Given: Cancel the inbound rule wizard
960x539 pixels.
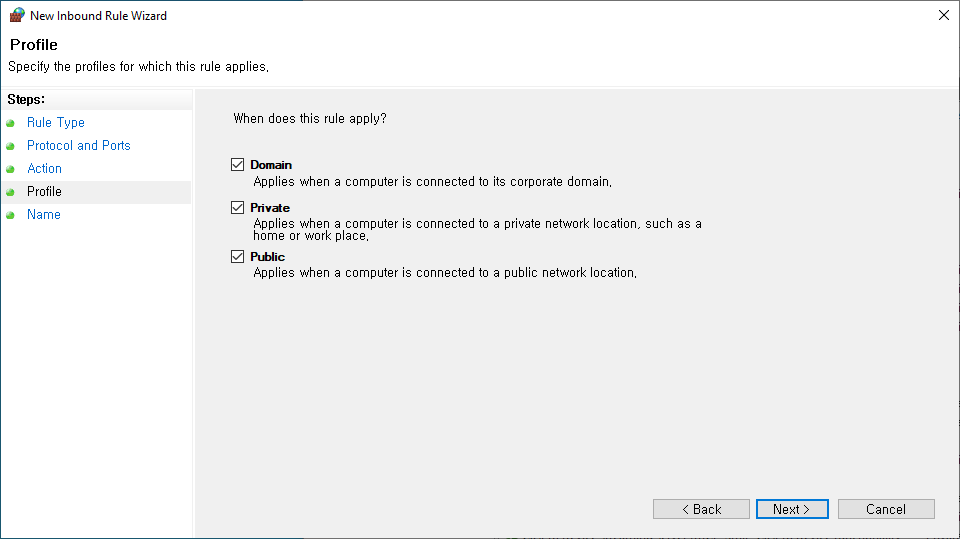Looking at the screenshot, I should (886, 509).
